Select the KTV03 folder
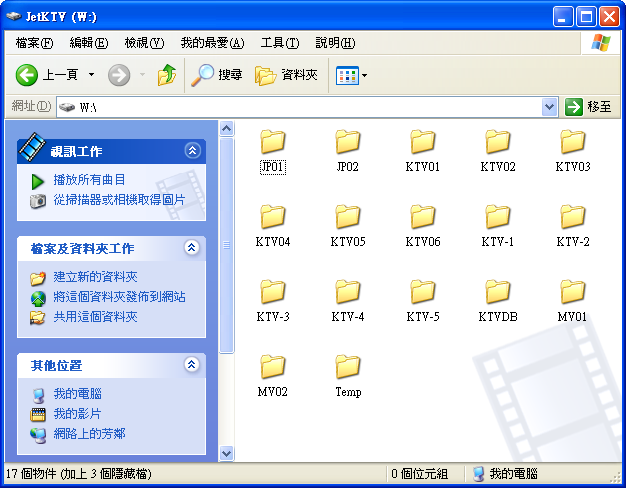 573,151
